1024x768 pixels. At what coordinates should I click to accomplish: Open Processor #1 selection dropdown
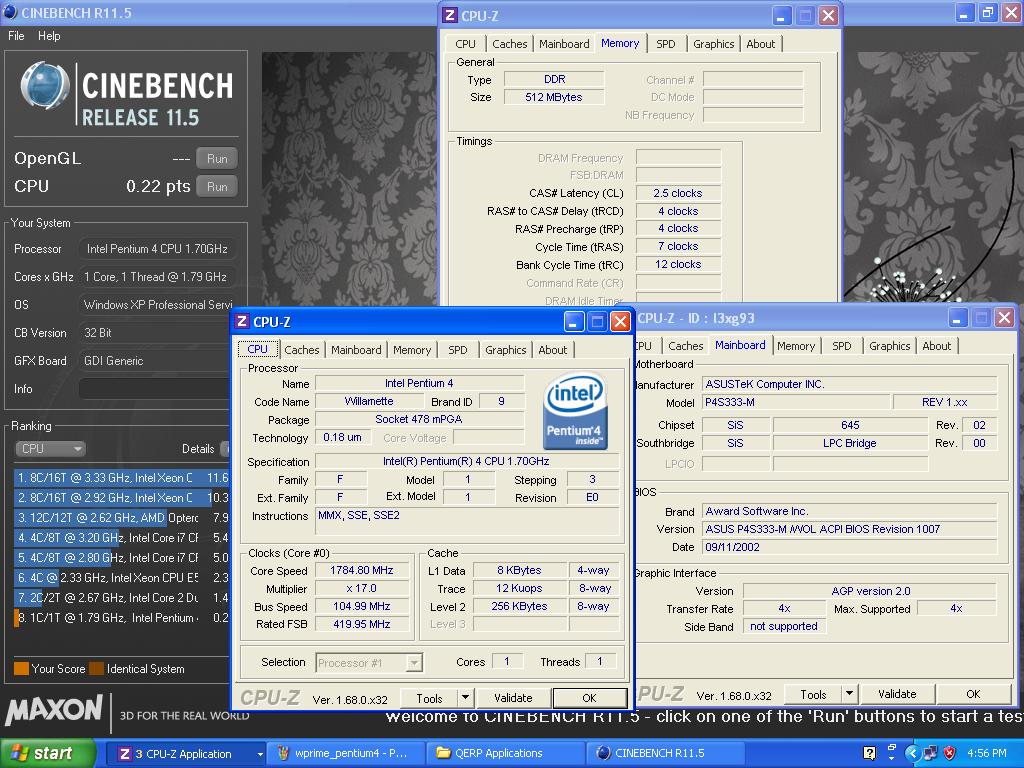369,663
